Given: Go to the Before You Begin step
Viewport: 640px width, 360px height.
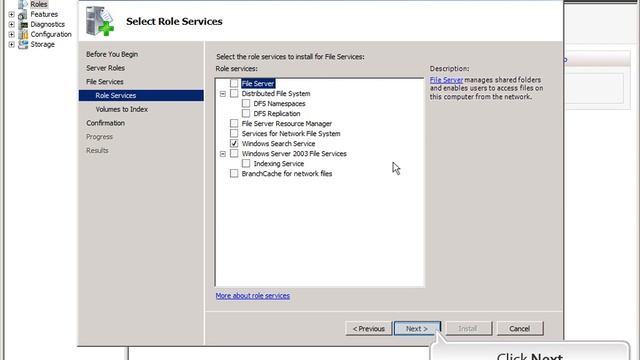Looking at the screenshot, I should [112, 54].
